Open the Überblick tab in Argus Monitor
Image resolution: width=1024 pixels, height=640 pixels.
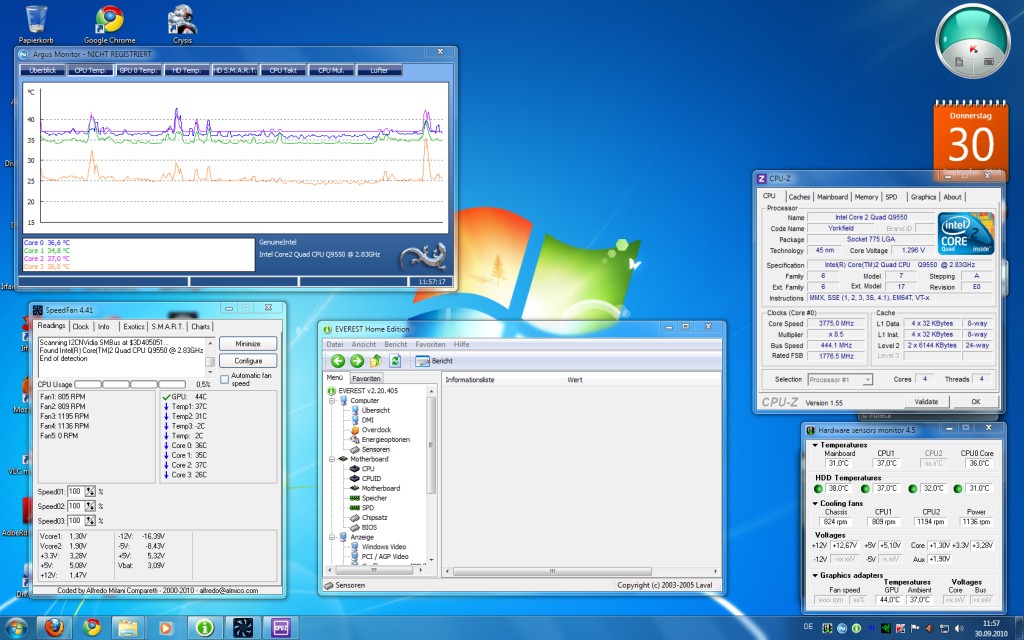point(42,70)
